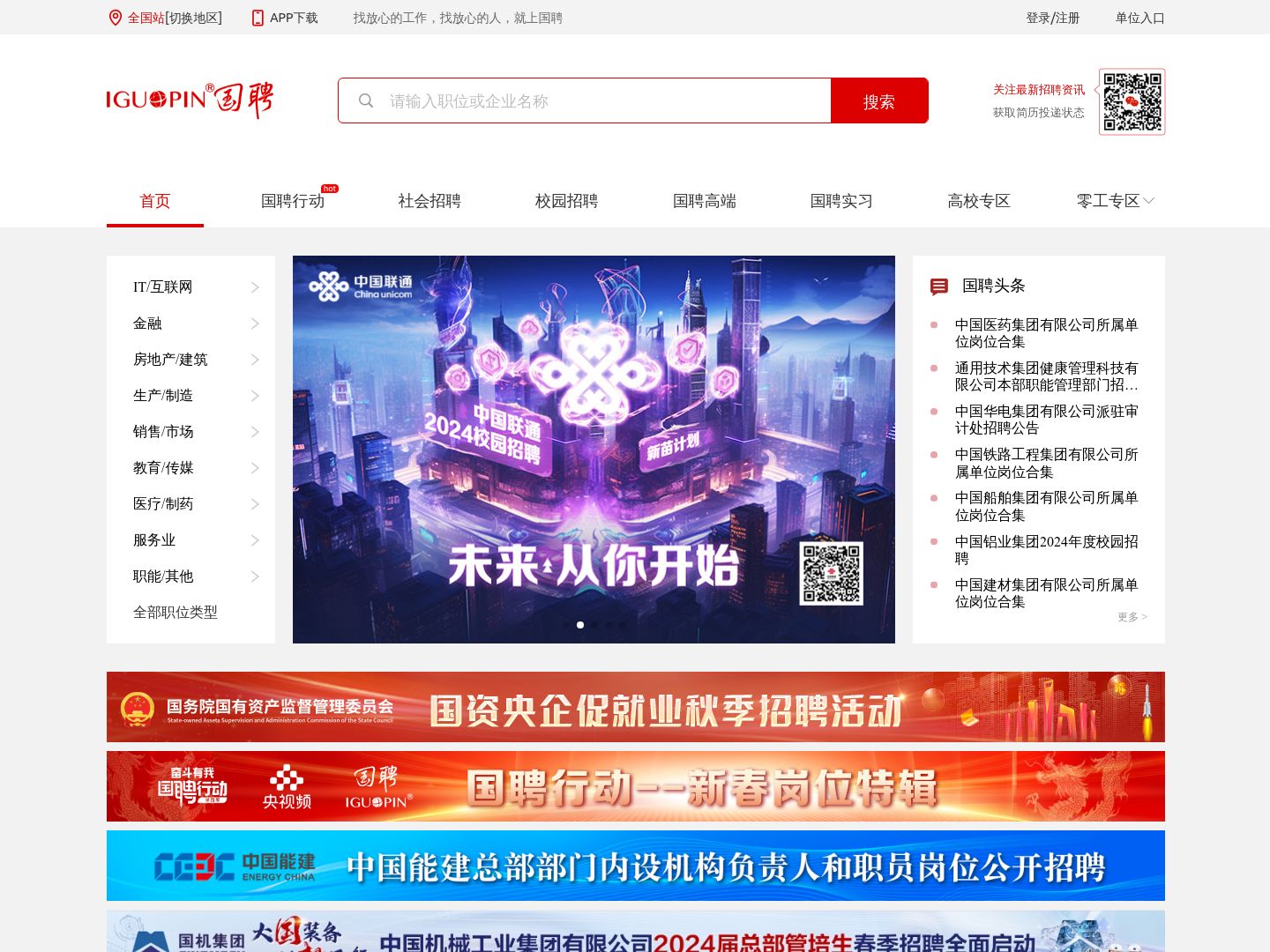The image size is (1270, 952).
Task: Expand the 金融 category arrow
Action: click(255, 324)
